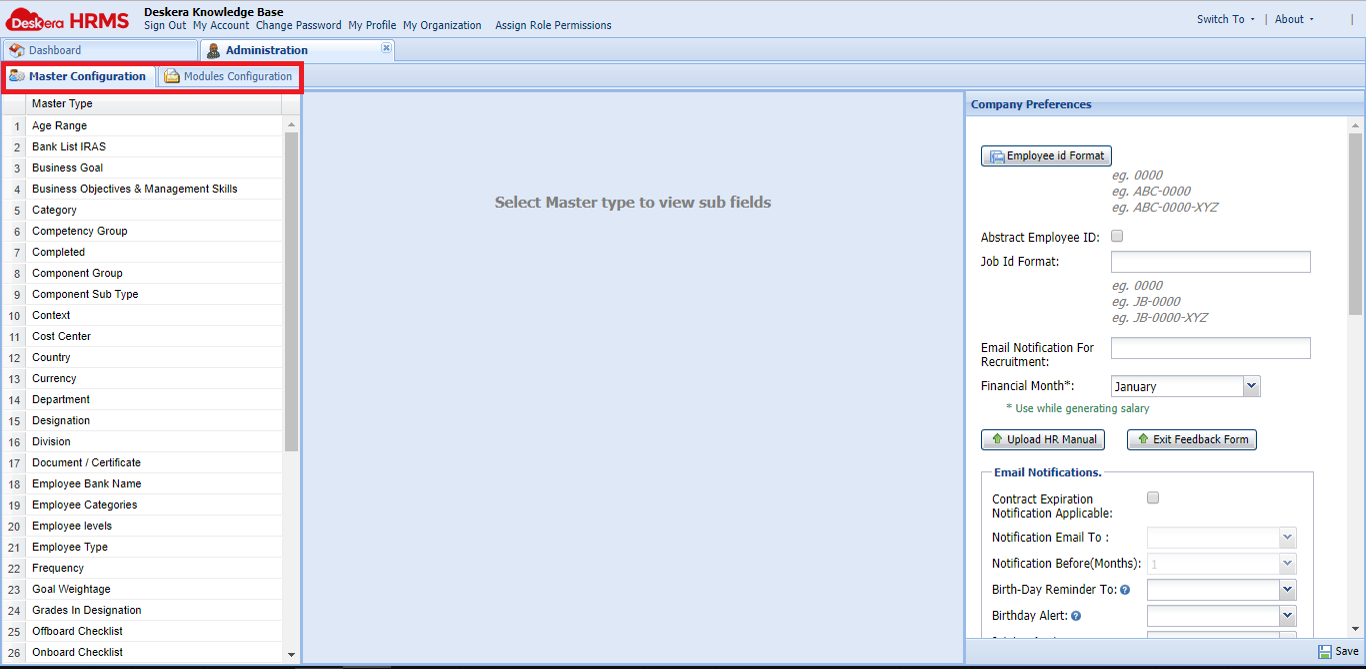Enable Contract Expiration Notification Applicable
Image resolution: width=1366 pixels, height=669 pixels.
1152,497
